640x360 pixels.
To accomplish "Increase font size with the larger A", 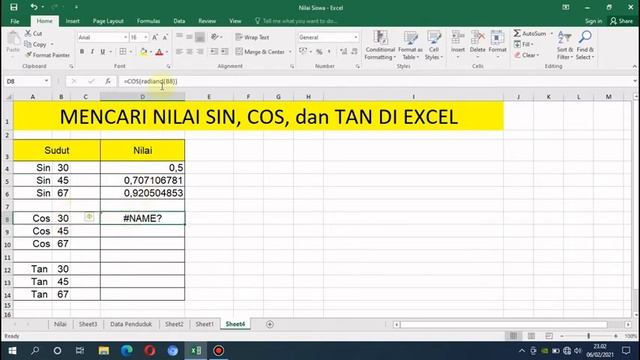I will coord(155,37).
